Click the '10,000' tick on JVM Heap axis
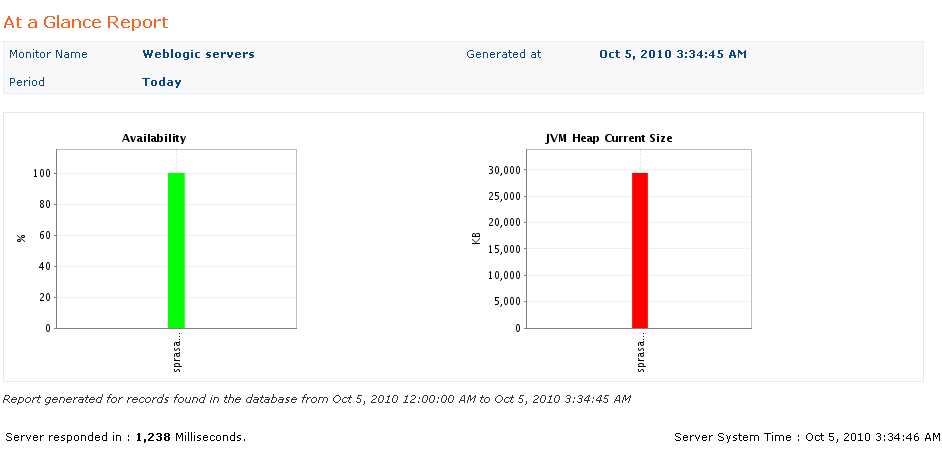The width and height of the screenshot is (942, 452). (x=505, y=275)
